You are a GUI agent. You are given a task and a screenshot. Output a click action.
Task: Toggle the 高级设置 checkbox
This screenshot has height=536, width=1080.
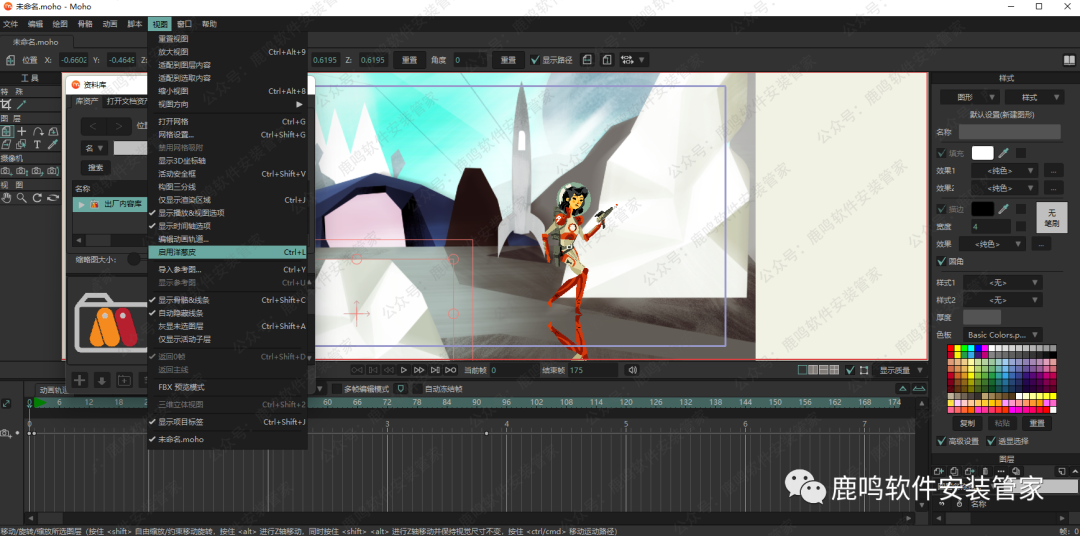(x=941, y=441)
